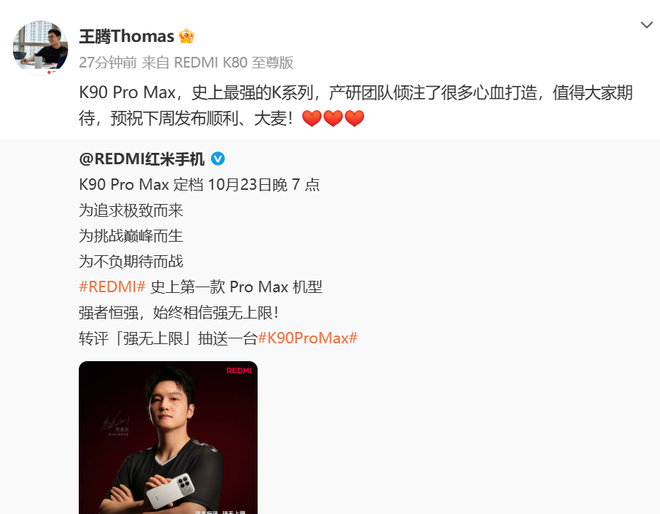Image resolution: width=660 pixels, height=514 pixels.
Task: Click the middle red heart emoji
Action: 333,118
